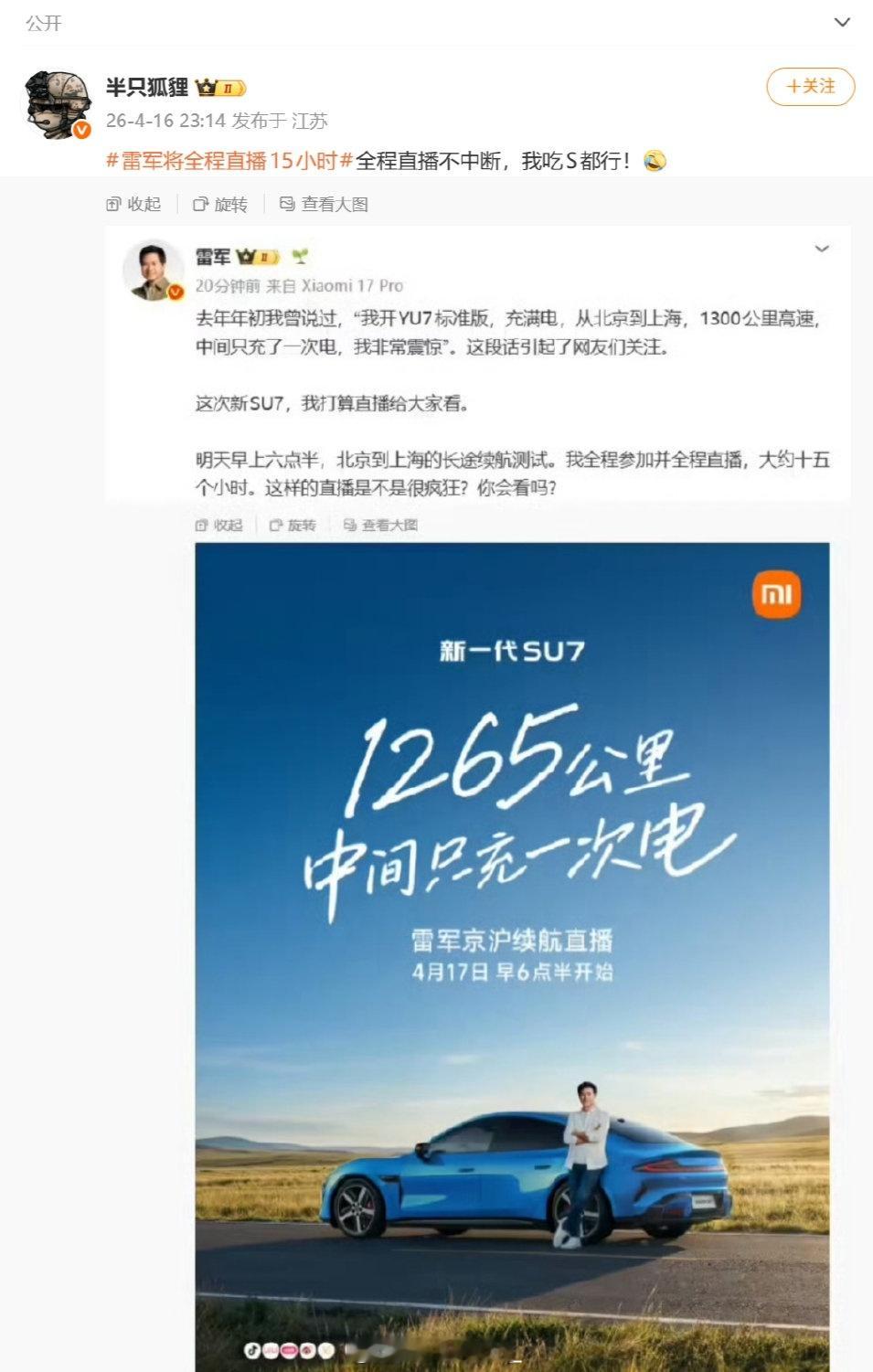Collapse the lower SU7 poster via 收起
This screenshot has width=873, height=1372.
click(x=219, y=525)
